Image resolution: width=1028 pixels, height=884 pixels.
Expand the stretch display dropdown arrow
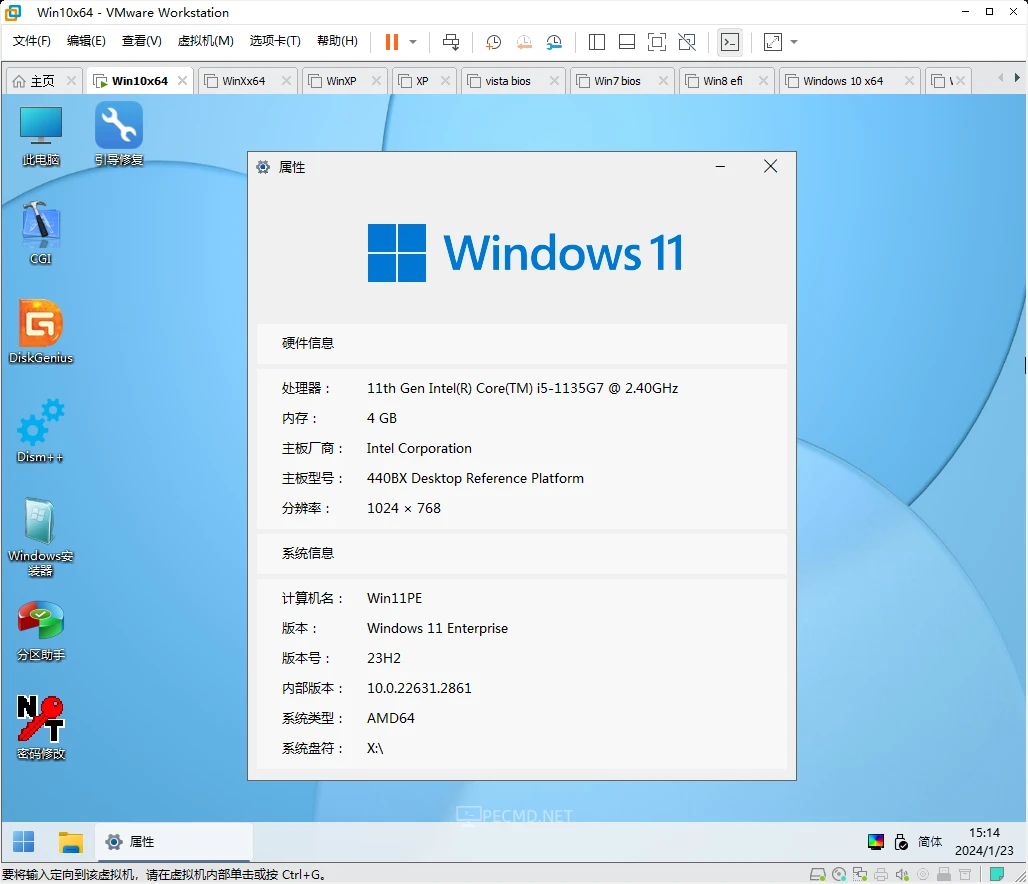794,42
